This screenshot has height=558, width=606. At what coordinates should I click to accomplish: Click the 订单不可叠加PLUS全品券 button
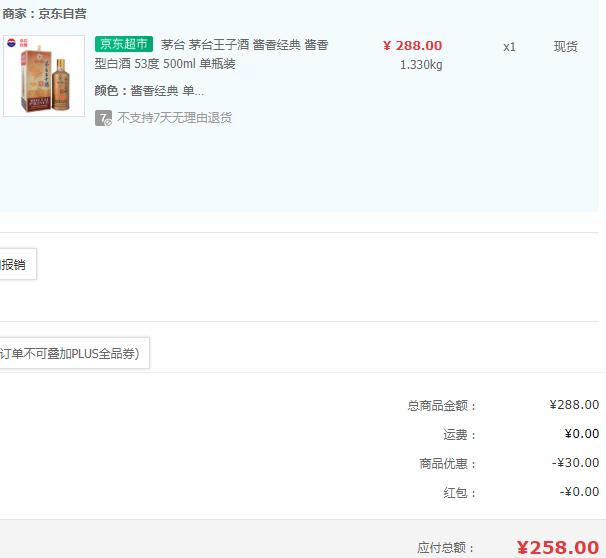75,353
